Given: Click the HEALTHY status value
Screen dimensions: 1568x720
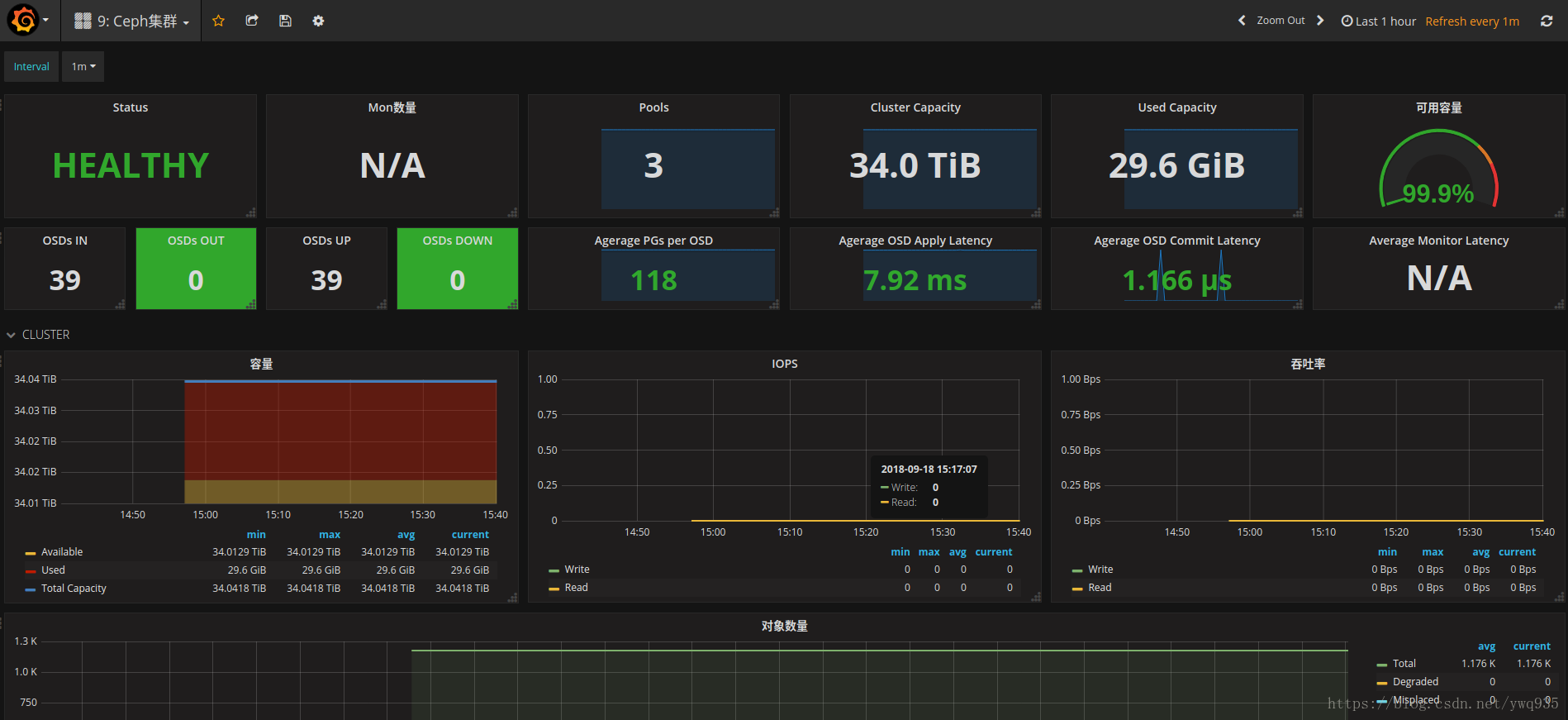Looking at the screenshot, I should click(x=131, y=166).
